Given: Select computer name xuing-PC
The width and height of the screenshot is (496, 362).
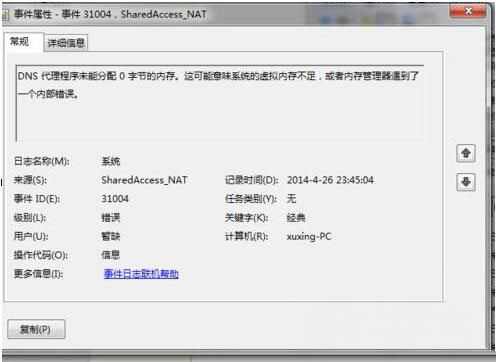Looking at the screenshot, I should pos(309,236).
